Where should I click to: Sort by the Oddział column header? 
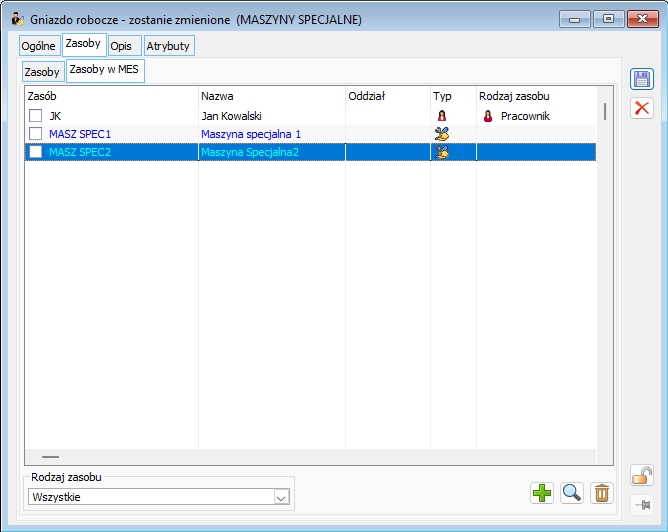tap(388, 96)
